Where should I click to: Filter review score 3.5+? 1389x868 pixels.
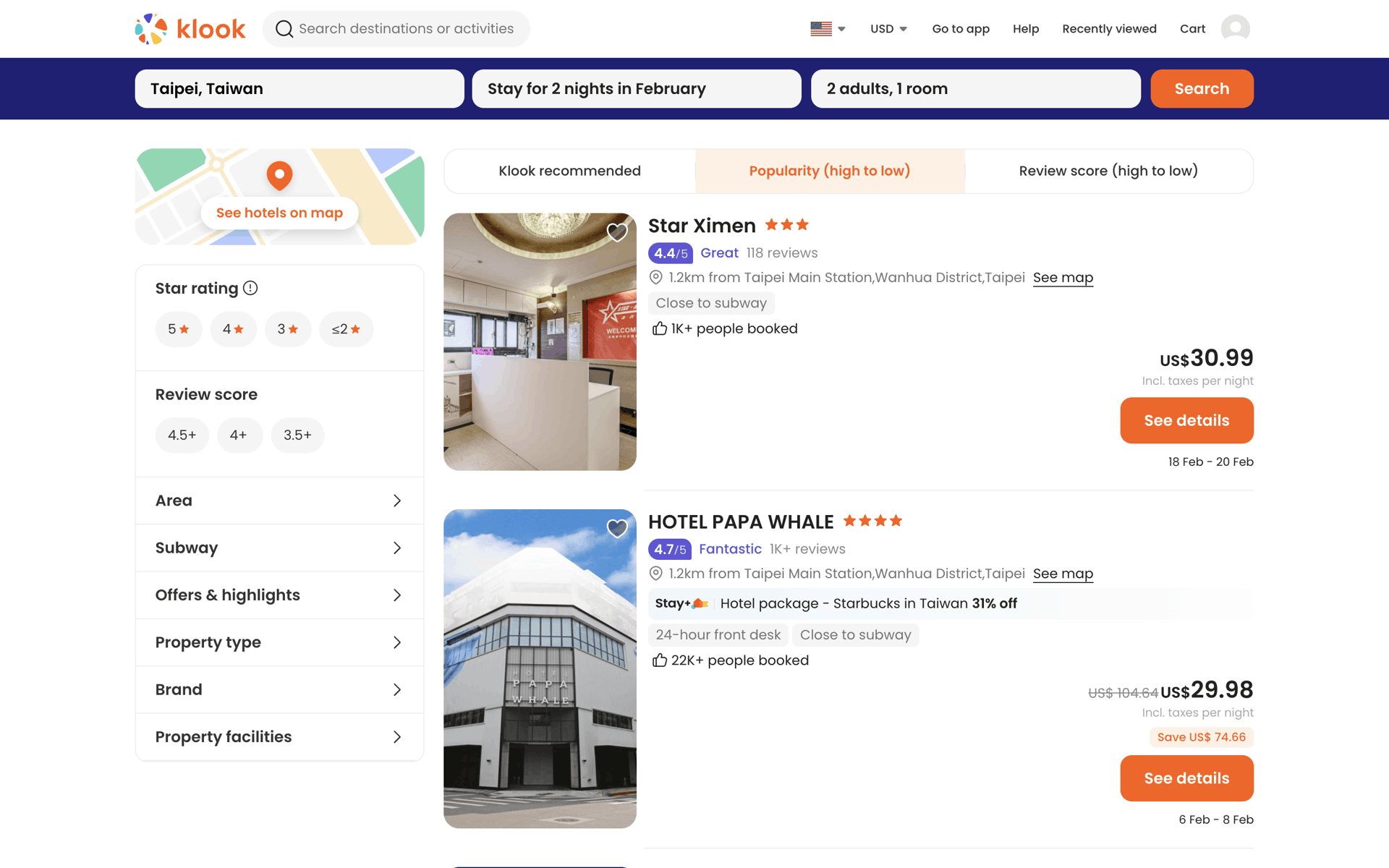click(x=297, y=435)
